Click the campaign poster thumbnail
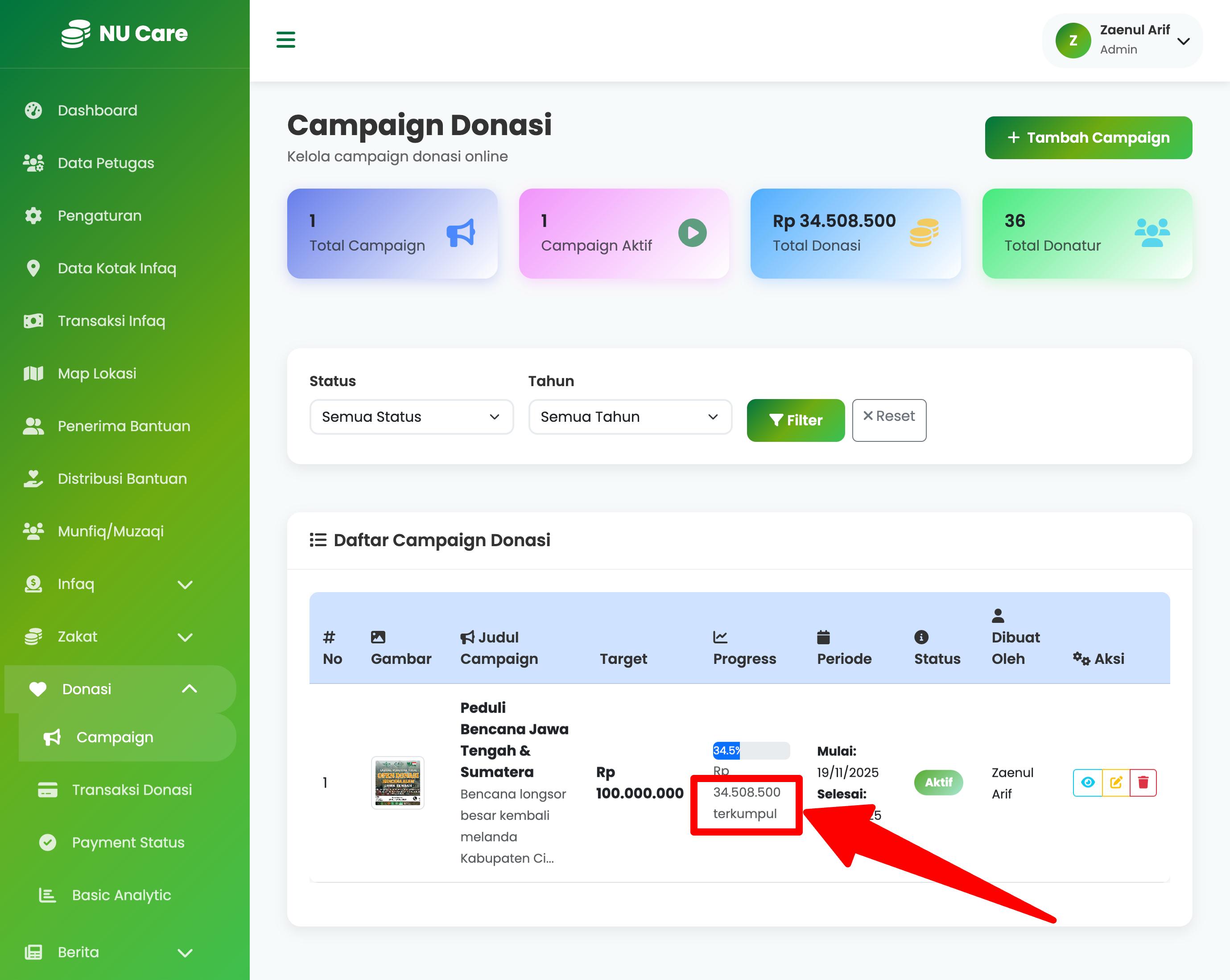This screenshot has height=980, width=1230. [x=398, y=782]
